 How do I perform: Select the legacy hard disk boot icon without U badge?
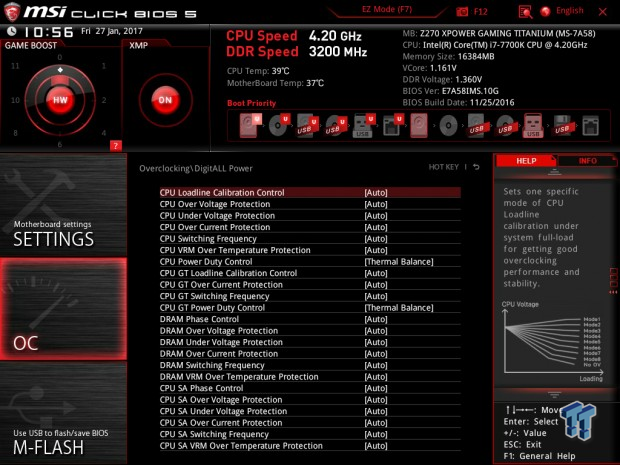pos(419,125)
